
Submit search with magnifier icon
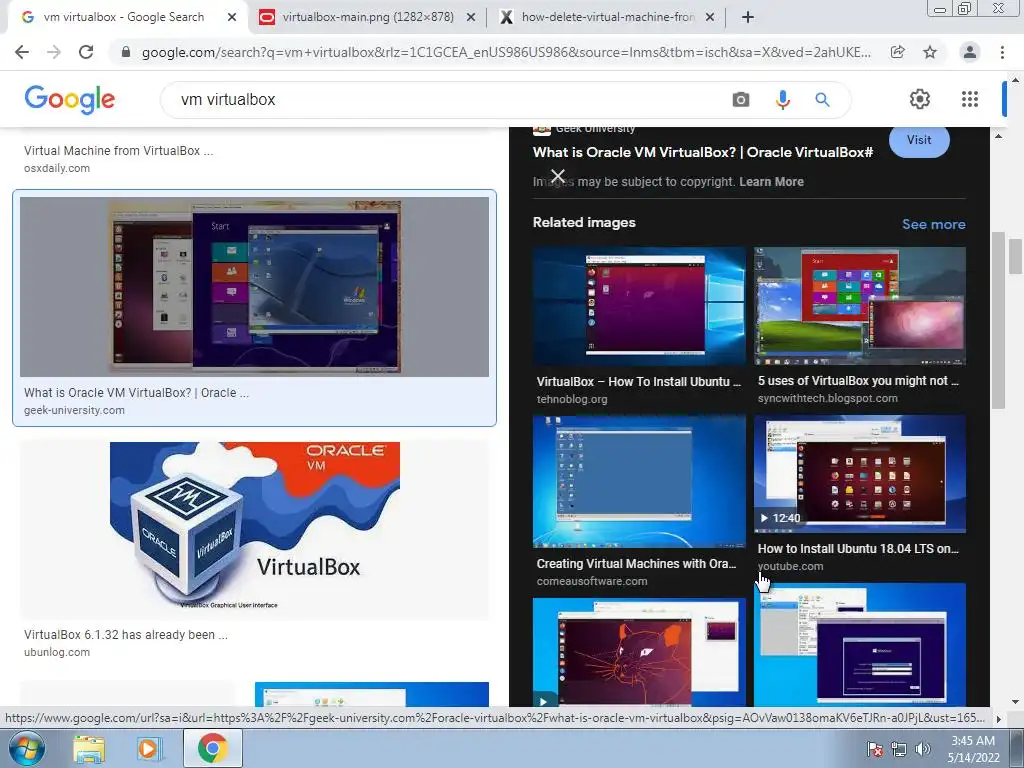[822, 99]
